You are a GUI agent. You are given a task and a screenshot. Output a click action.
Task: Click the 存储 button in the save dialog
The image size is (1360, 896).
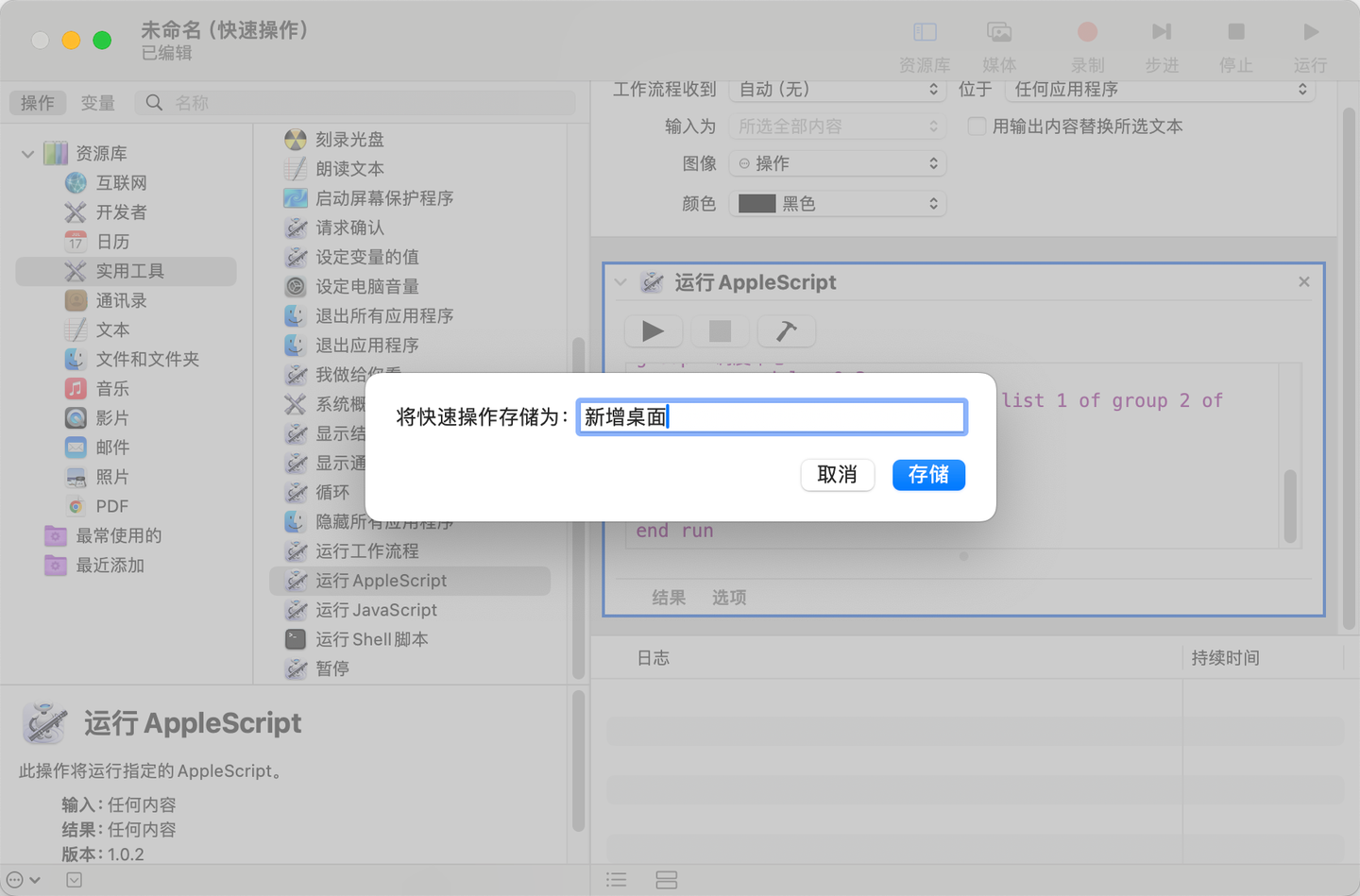pyautogui.click(x=928, y=475)
